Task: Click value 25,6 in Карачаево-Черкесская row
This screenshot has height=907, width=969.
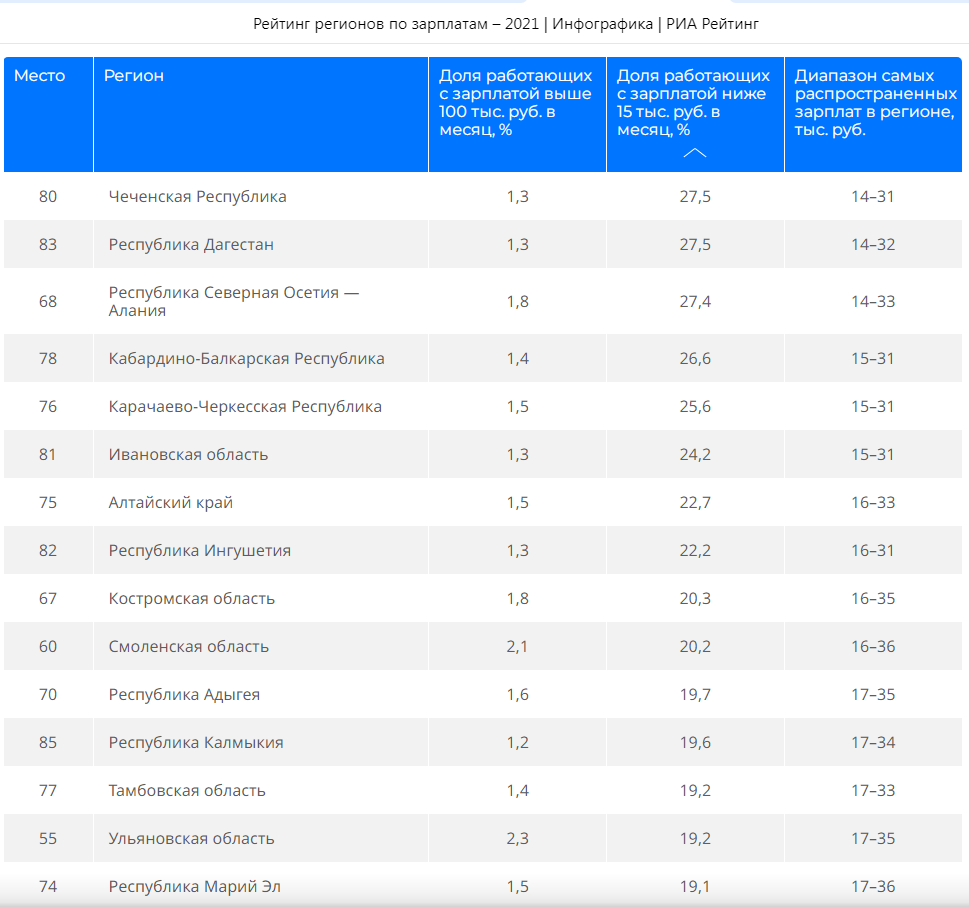Action: (x=695, y=407)
